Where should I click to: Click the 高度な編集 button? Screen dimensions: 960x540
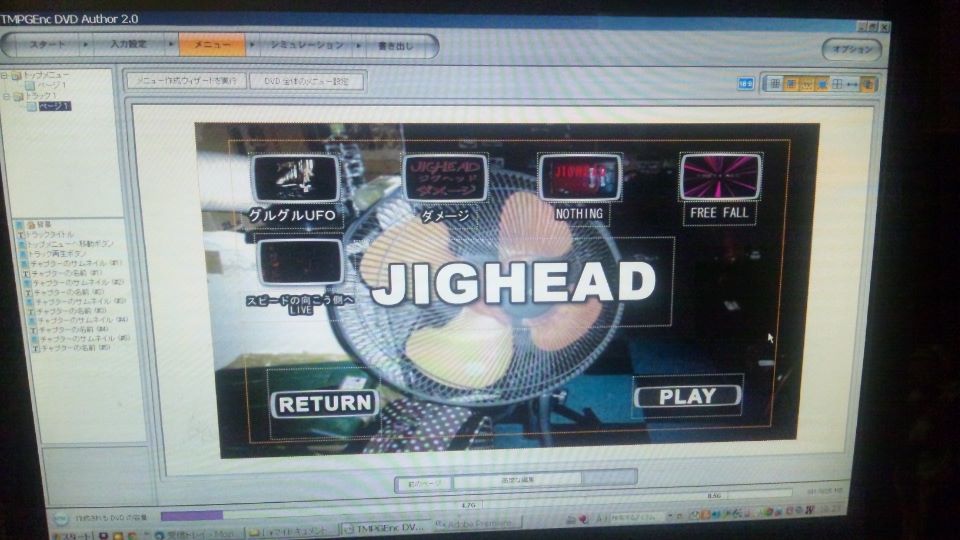[518, 481]
